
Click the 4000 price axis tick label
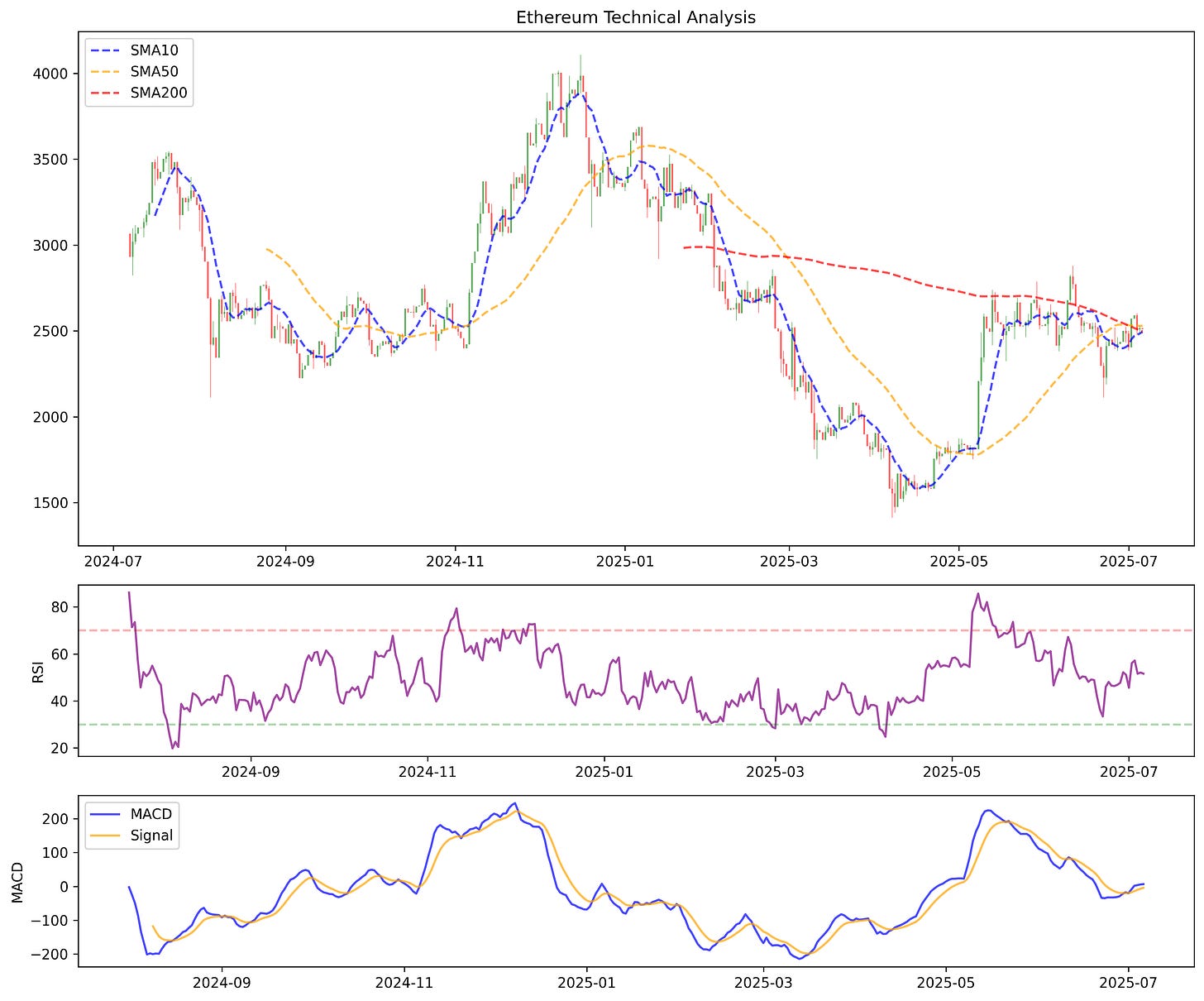point(52,74)
